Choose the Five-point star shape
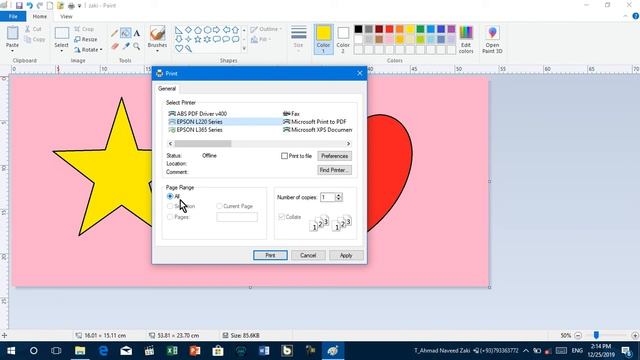 [x=198, y=39]
